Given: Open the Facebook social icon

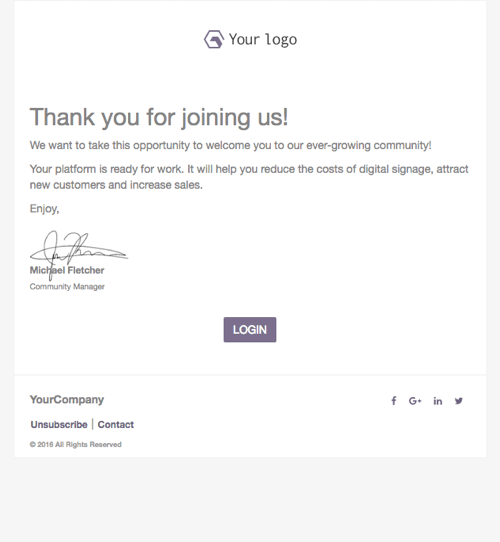Looking at the screenshot, I should [393, 401].
